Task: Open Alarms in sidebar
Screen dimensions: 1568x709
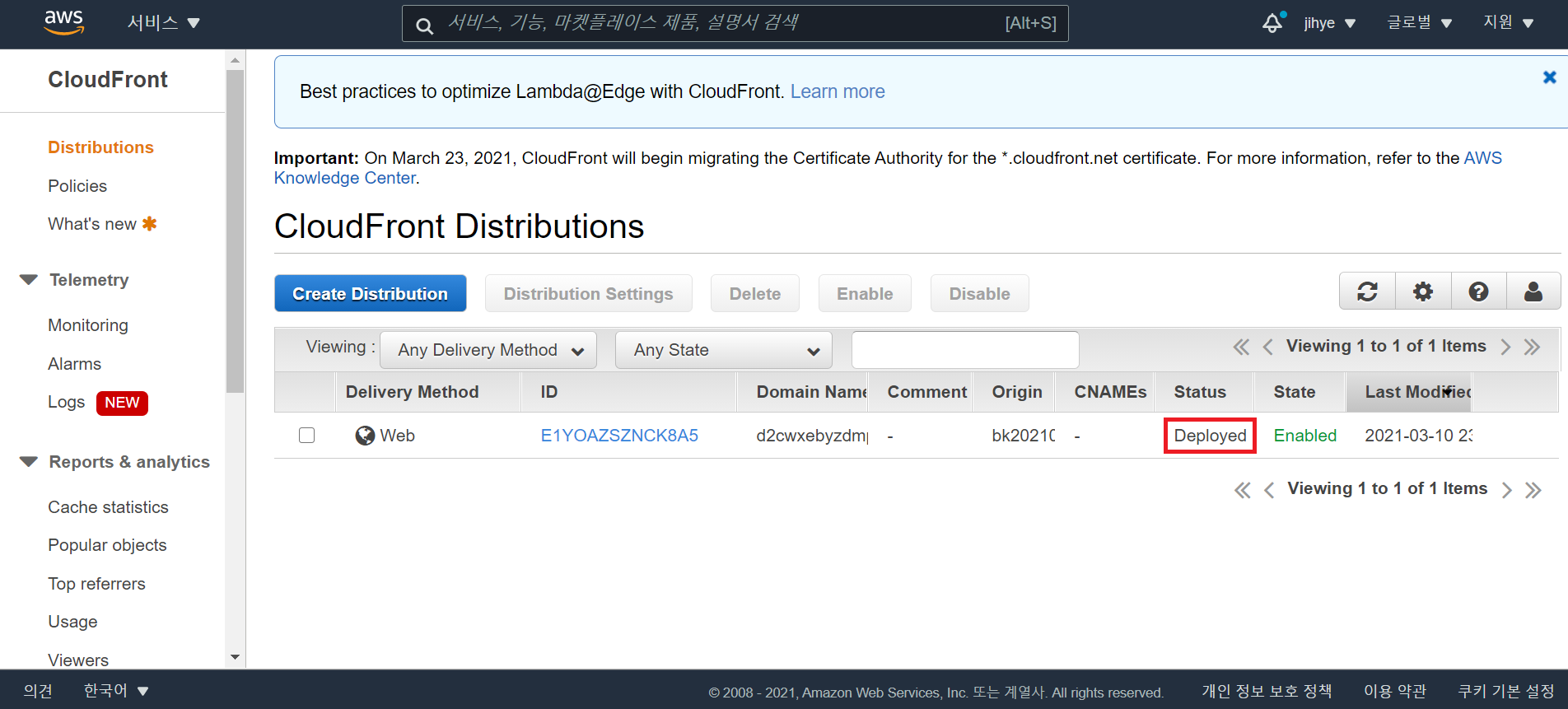Action: pyautogui.click(x=74, y=364)
